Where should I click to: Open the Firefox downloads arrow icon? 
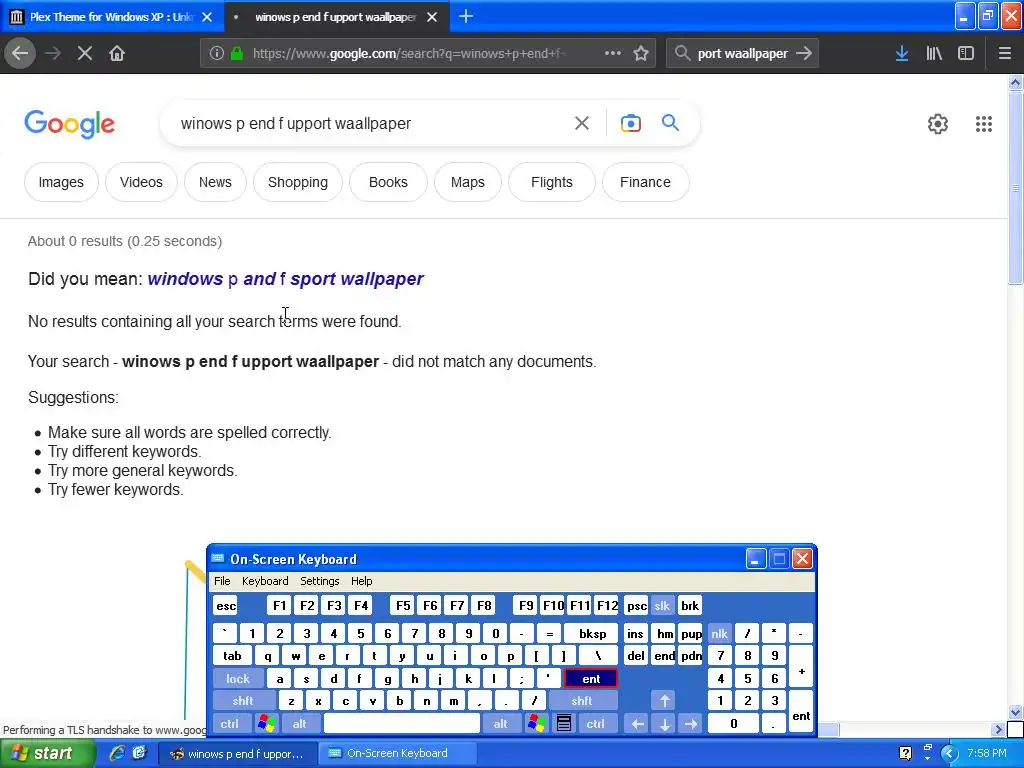pos(902,53)
